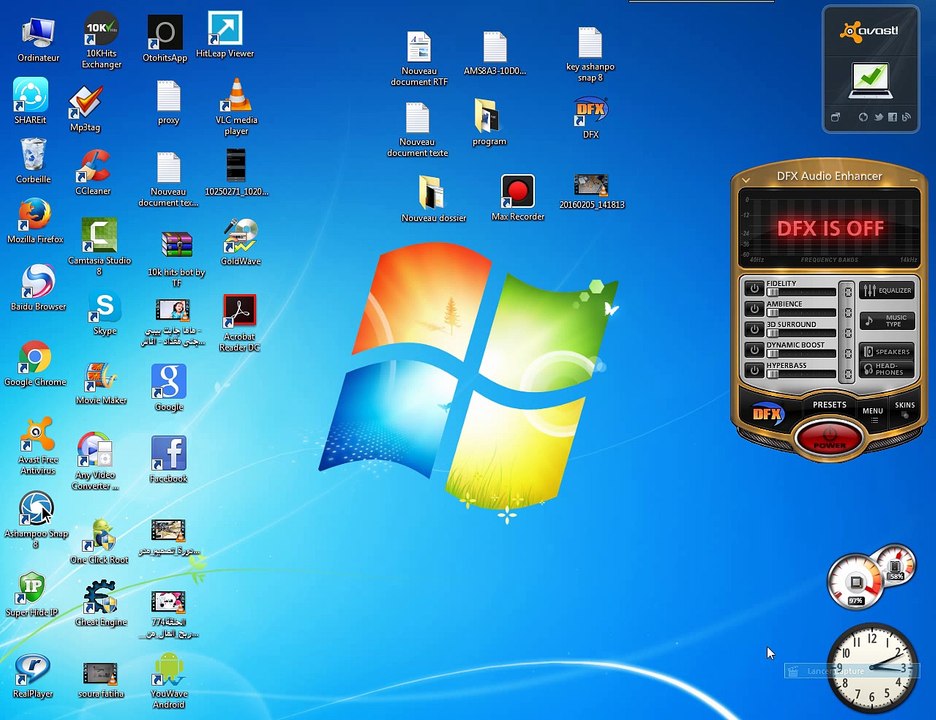Open avast! Twitter link in gadget
936x720 pixels.
point(878,117)
